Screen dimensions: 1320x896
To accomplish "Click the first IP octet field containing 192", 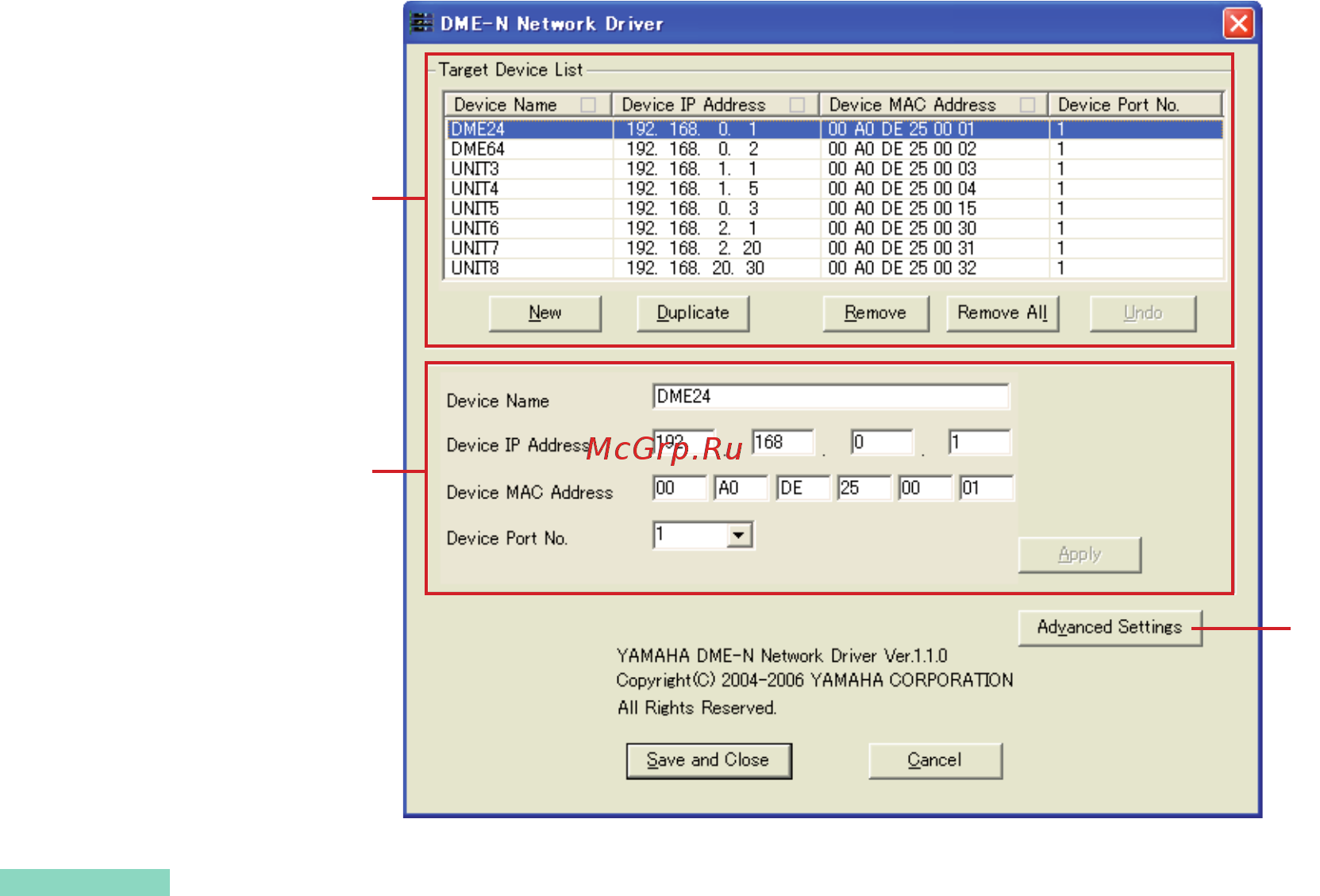I will [684, 442].
